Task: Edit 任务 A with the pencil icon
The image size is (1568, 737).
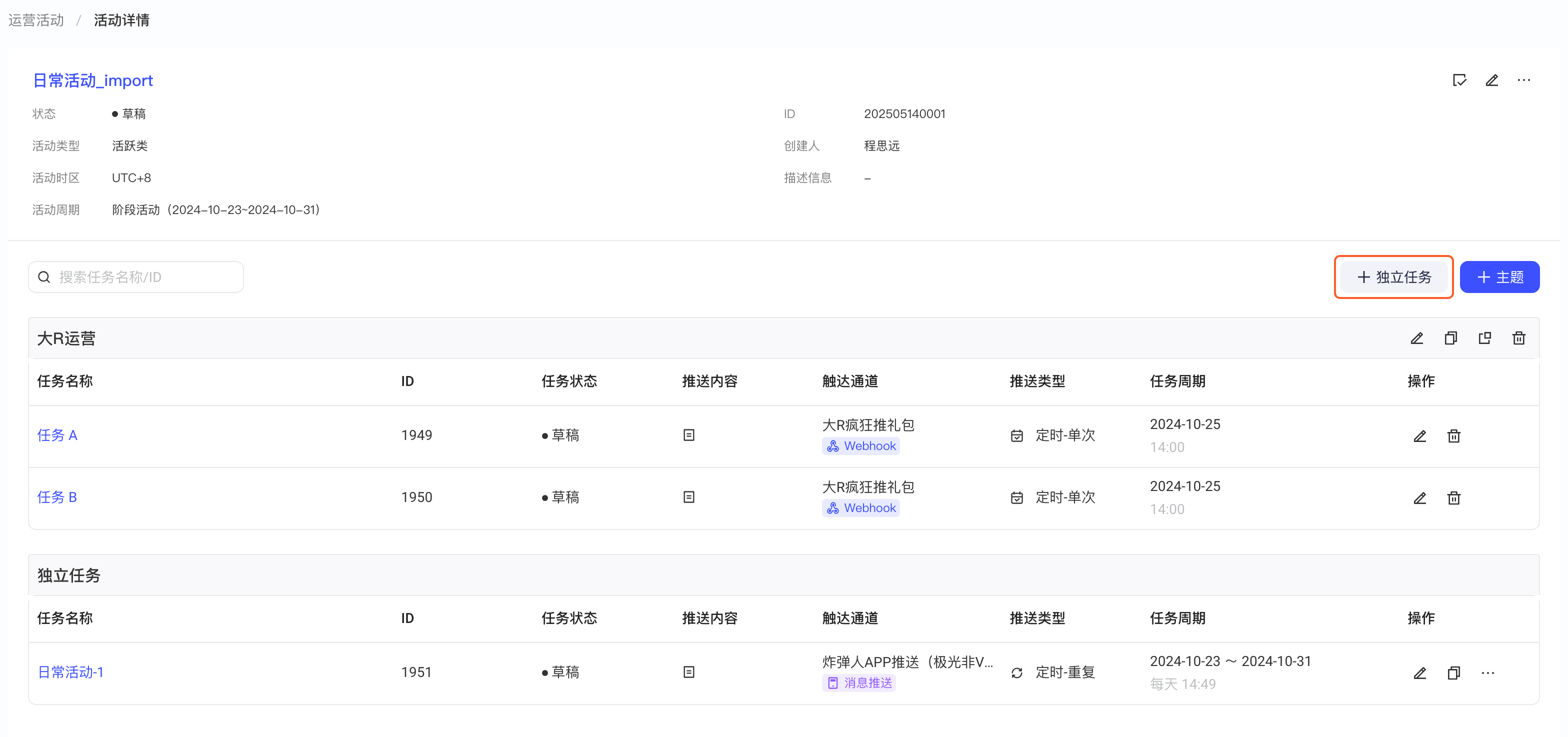Action: coord(1419,435)
